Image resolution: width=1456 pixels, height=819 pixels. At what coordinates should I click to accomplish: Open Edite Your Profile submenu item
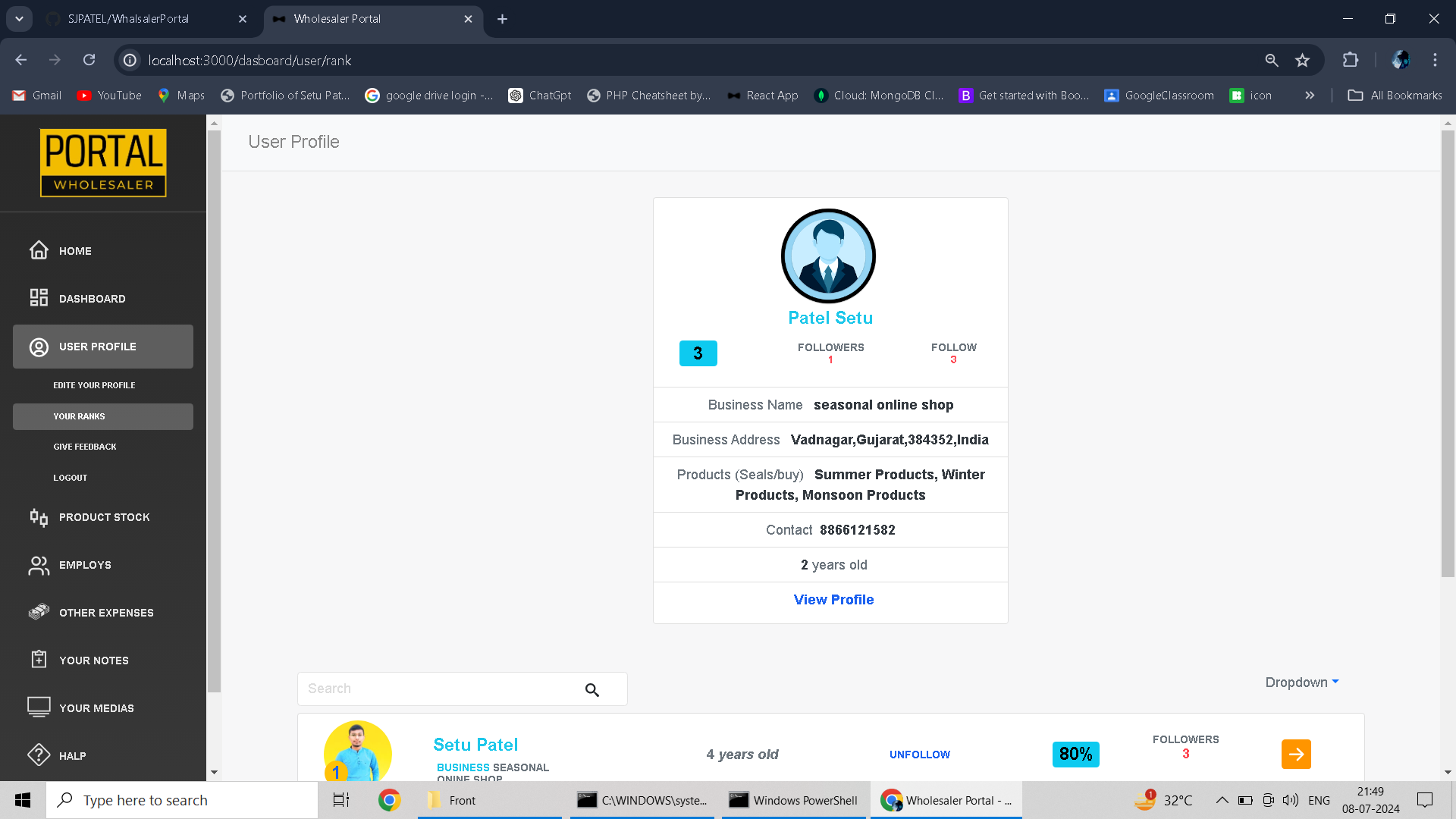[x=94, y=385]
